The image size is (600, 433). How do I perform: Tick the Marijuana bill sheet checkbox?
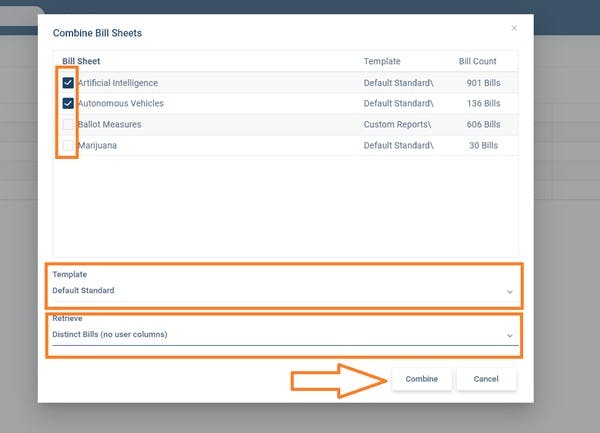tap(68, 145)
